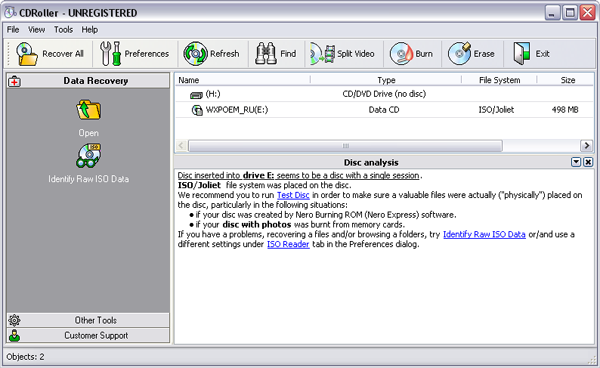Click the horizontal scrollbar left arrow
This screenshot has height=368, width=600.
point(181,146)
